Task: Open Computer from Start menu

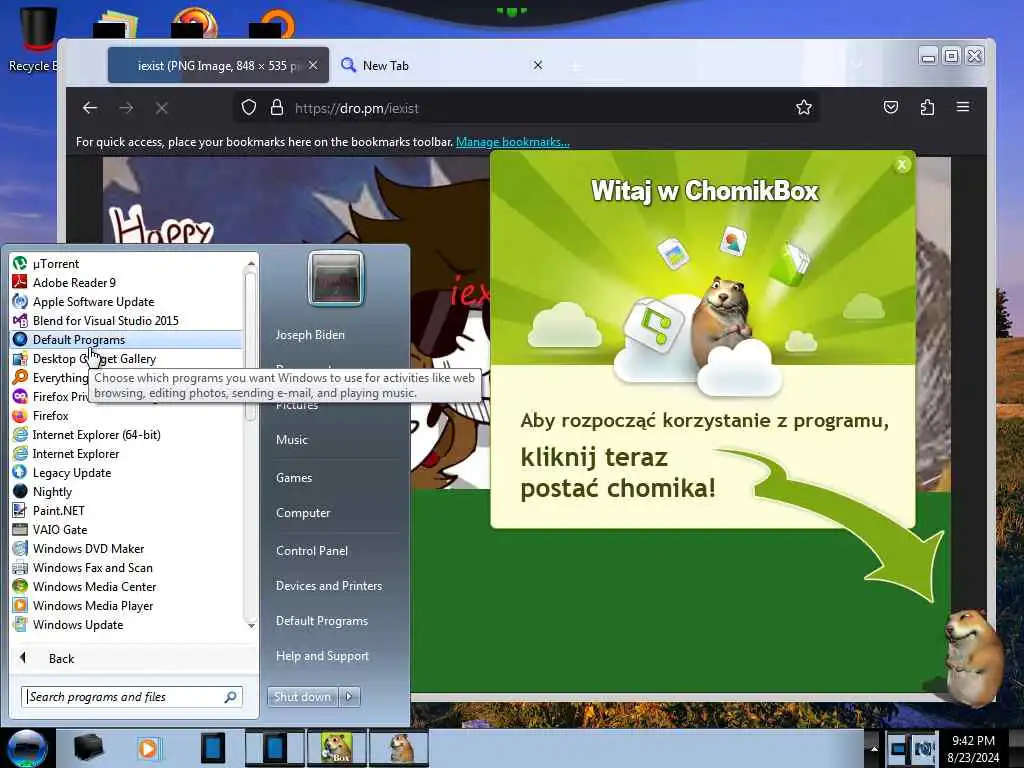Action: click(x=303, y=513)
